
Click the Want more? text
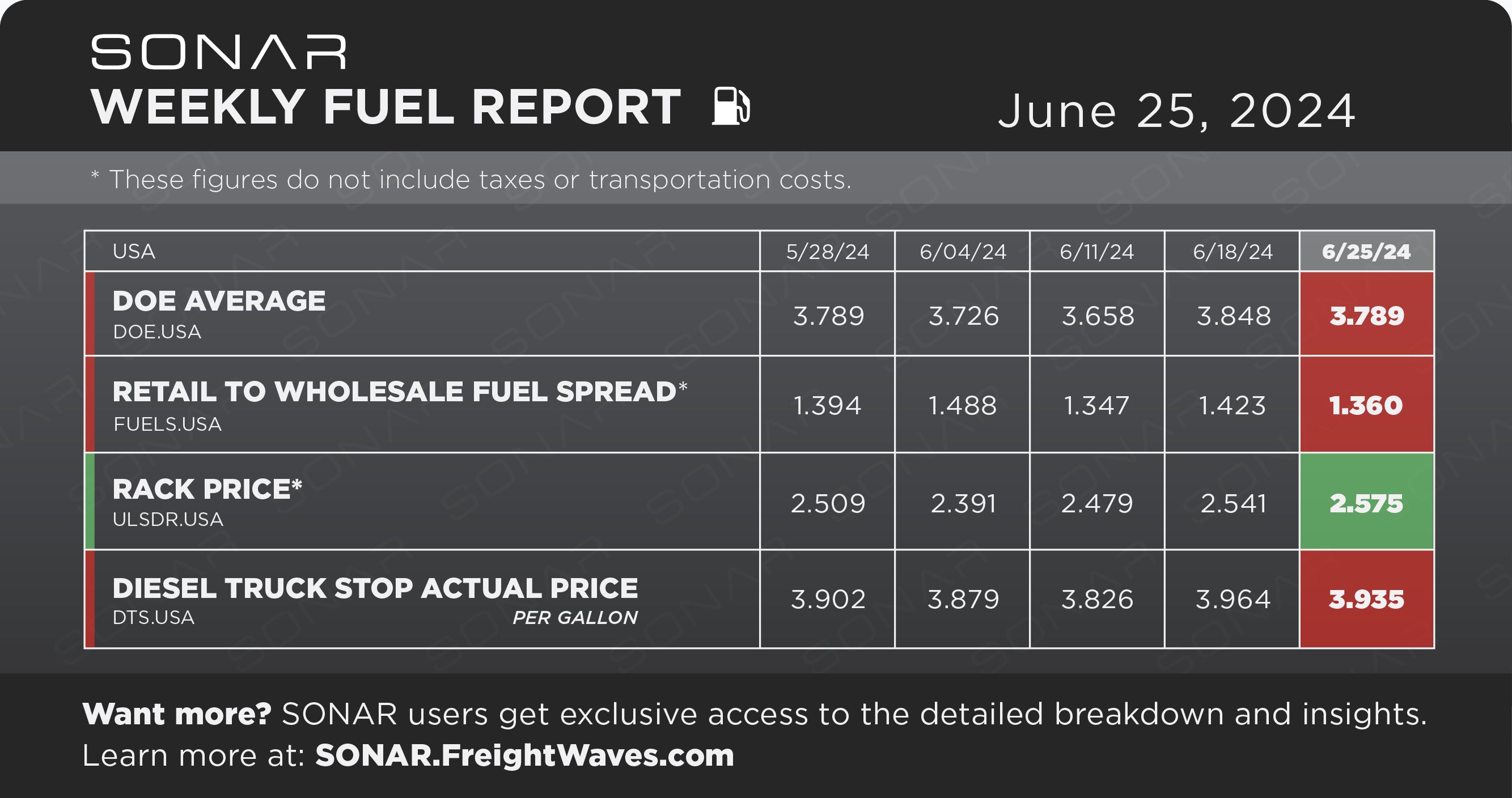click(x=177, y=714)
